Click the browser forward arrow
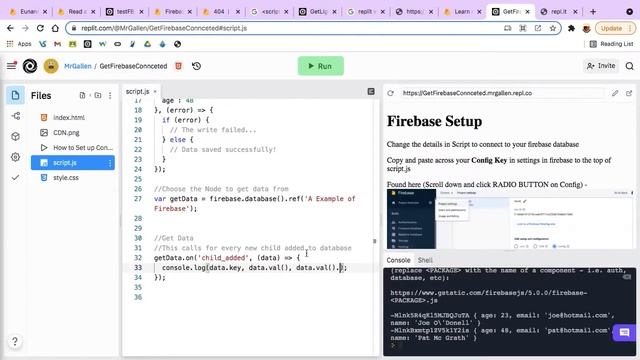Viewport: 640px width, 360px height. pyautogui.click(x=25, y=28)
